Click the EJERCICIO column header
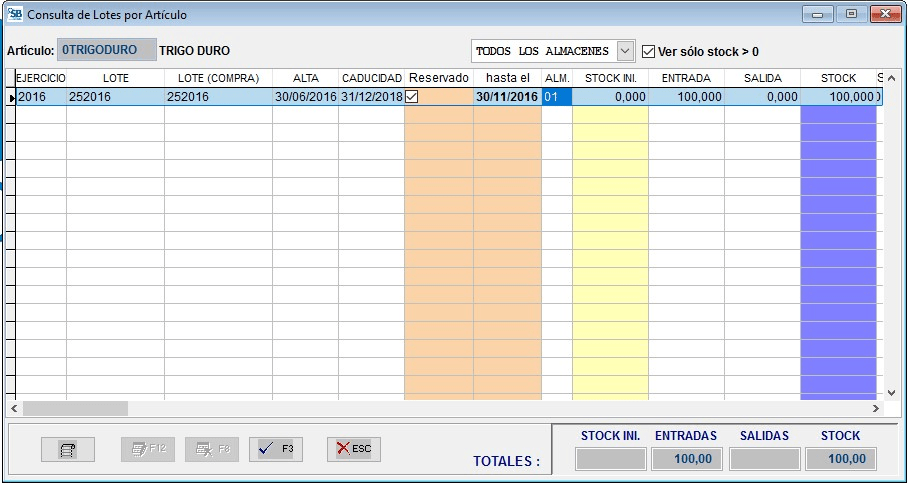Screen dimensions: 908x483 click(40, 78)
